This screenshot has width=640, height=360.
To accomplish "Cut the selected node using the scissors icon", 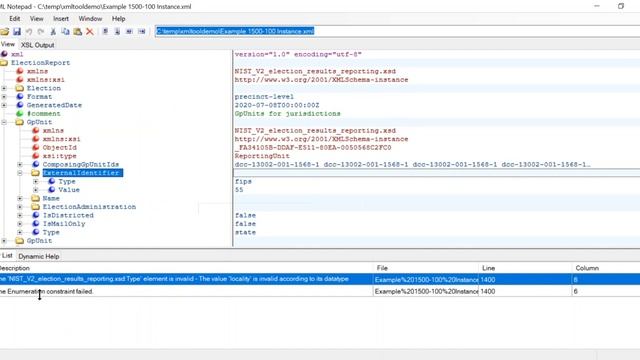I will click(x=53, y=31).
